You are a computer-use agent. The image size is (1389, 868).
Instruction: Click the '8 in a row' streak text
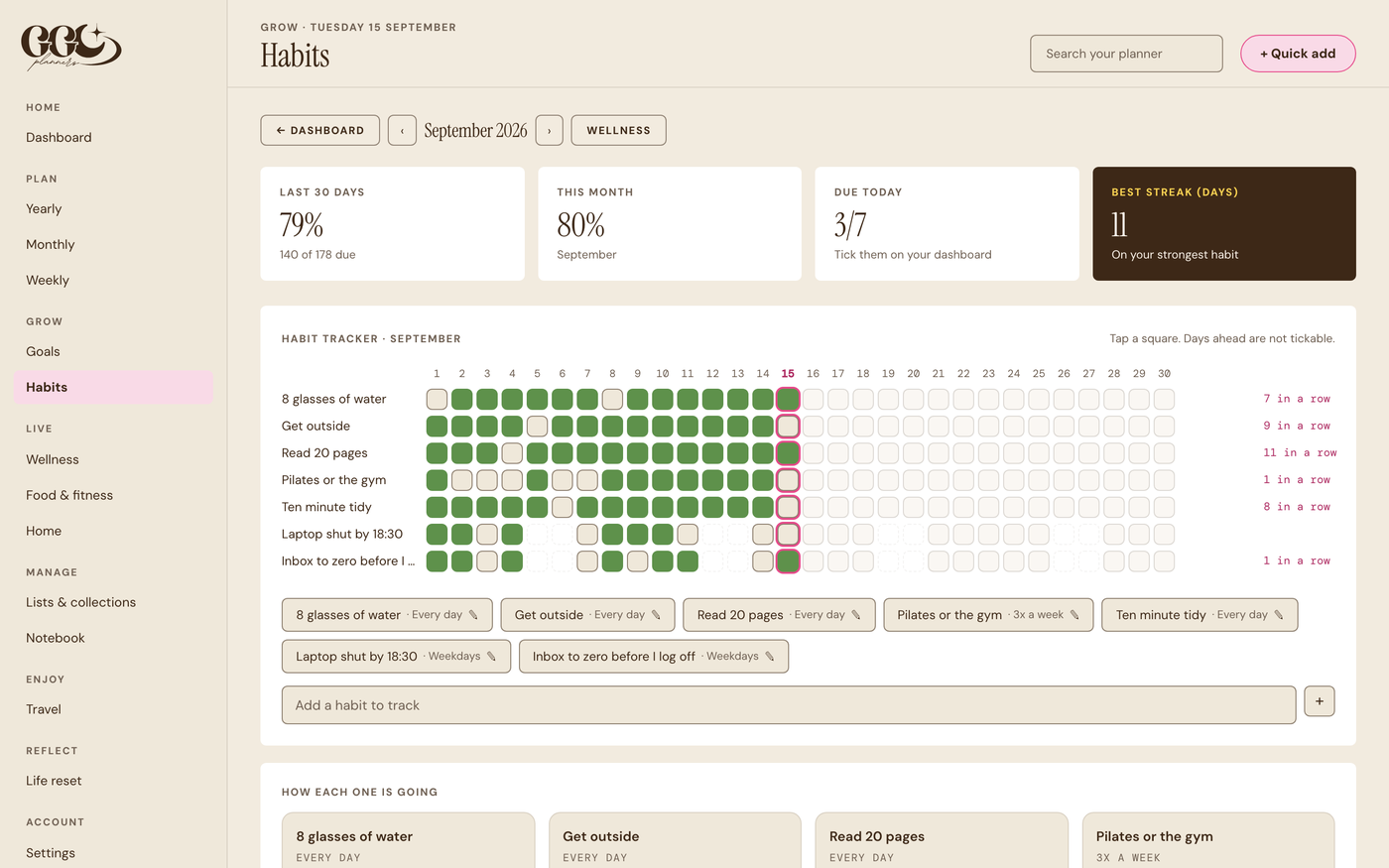(1297, 507)
